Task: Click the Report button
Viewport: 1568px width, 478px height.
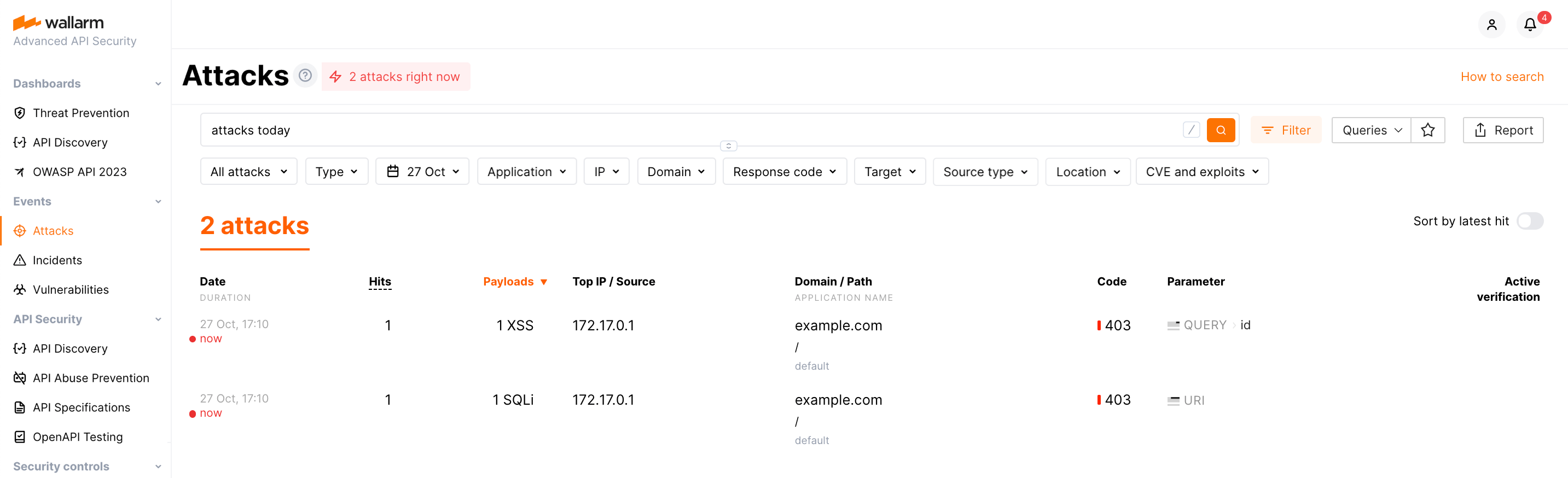Action: [x=1502, y=130]
